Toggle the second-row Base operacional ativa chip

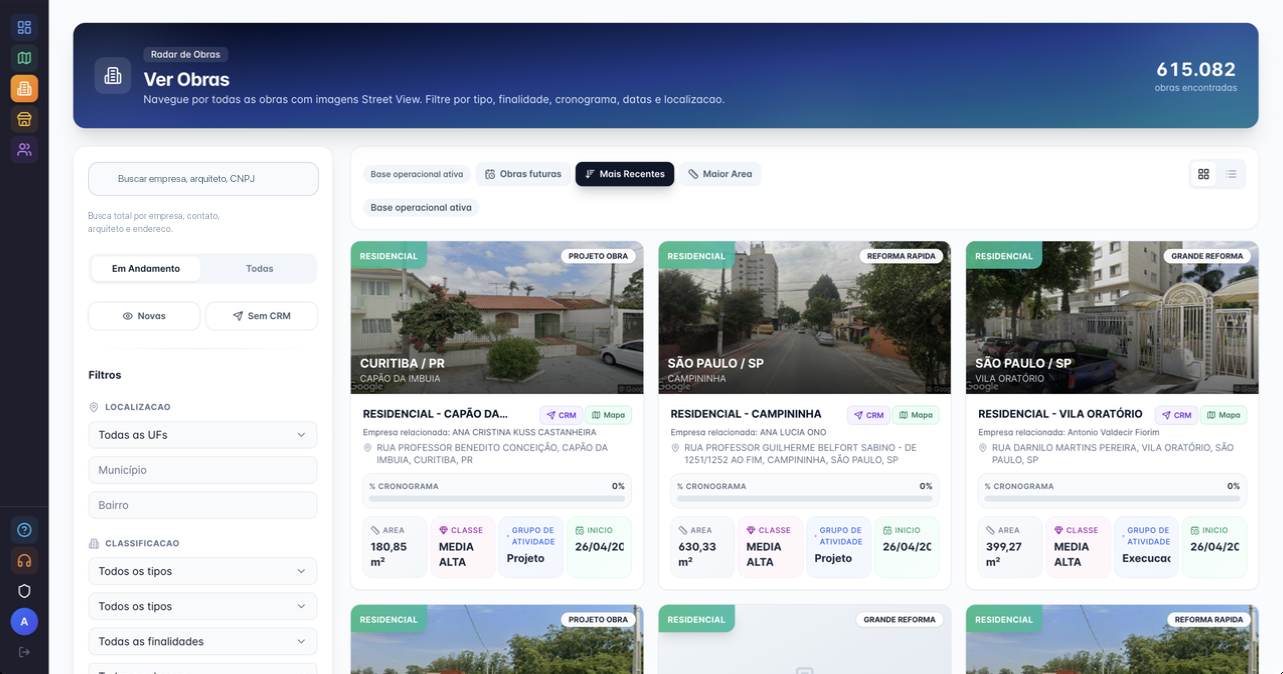(x=421, y=208)
